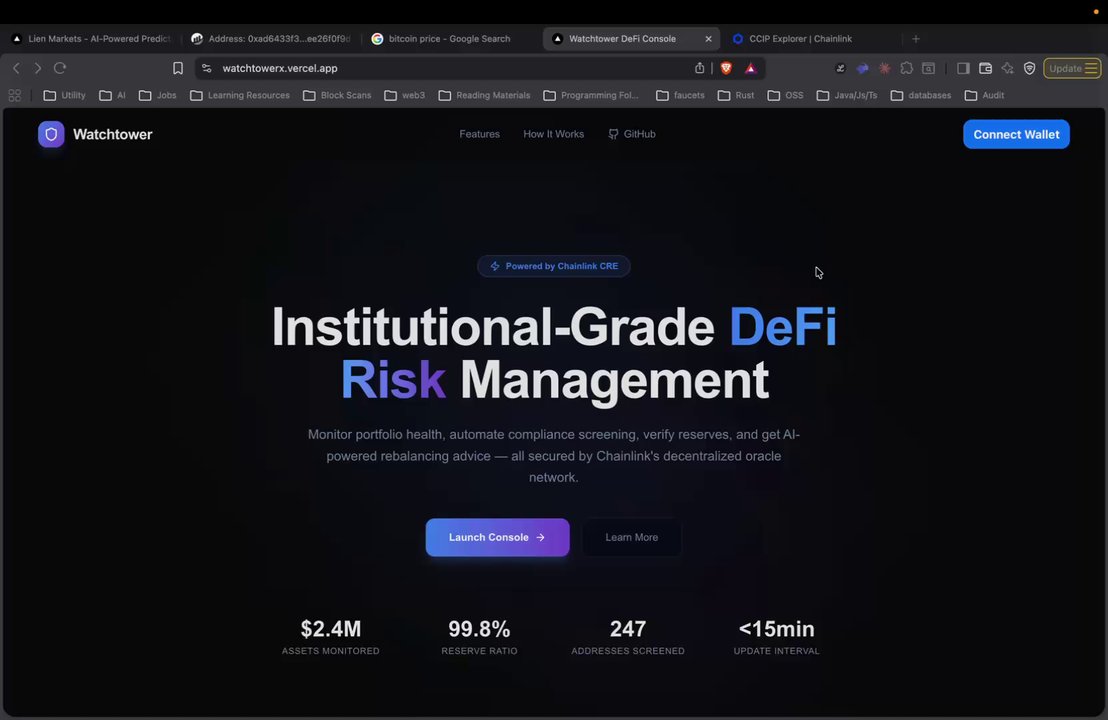The width and height of the screenshot is (1108, 720).
Task: Go forward with the browser forward arrow
Action: (37, 68)
